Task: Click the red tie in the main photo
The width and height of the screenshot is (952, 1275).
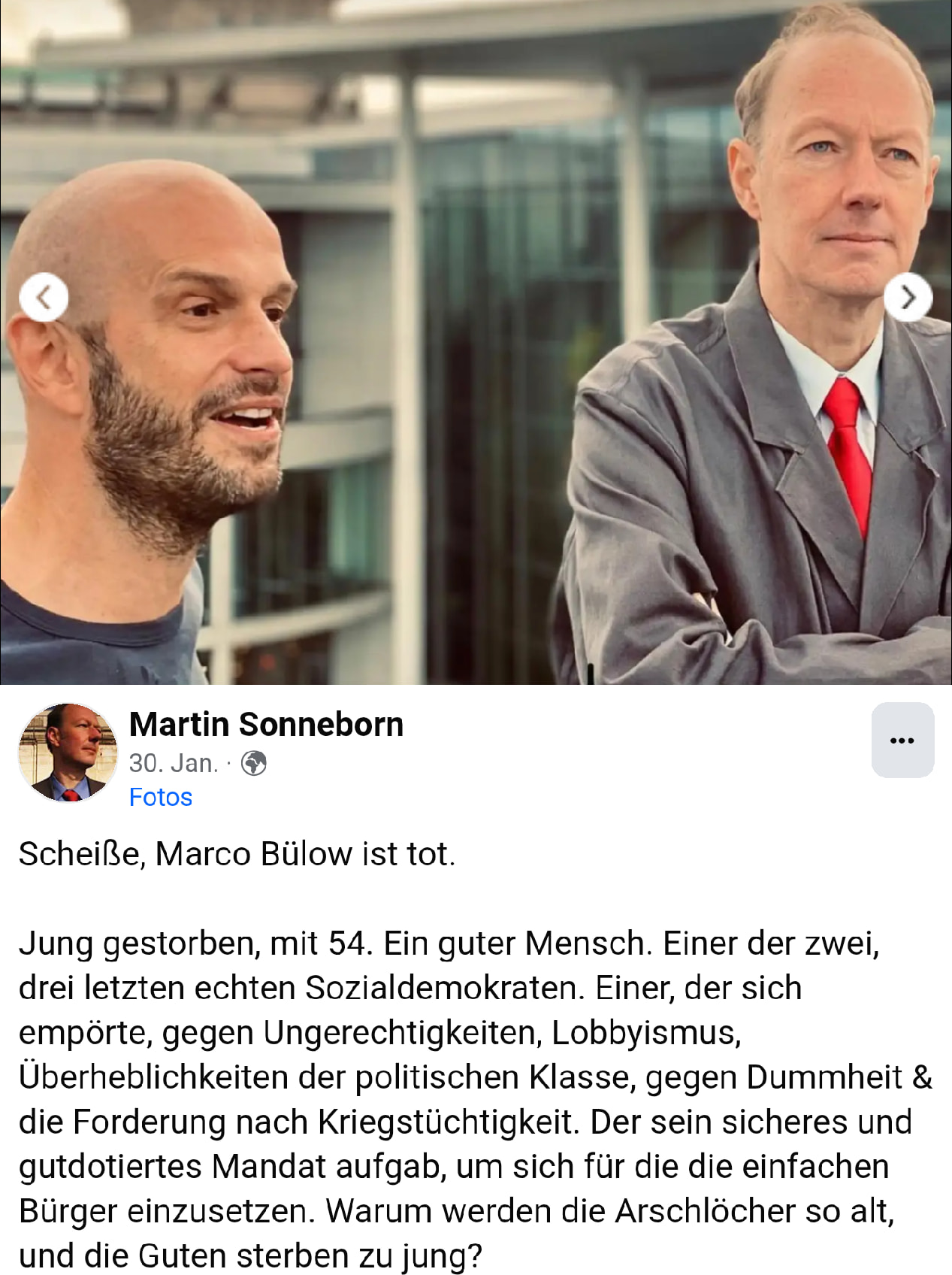Action: [849, 451]
